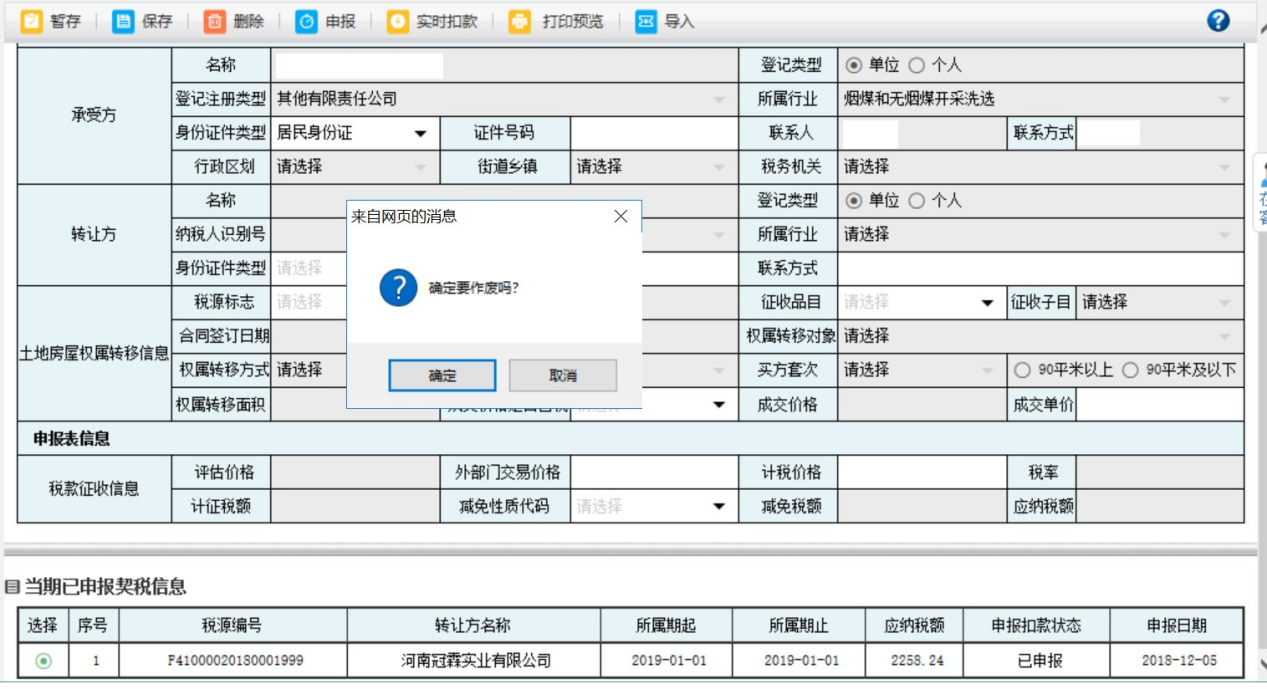Viewport: 1267px width, 689px height.
Task: Open help via the blue question mark icon
Action: (x=1217, y=21)
